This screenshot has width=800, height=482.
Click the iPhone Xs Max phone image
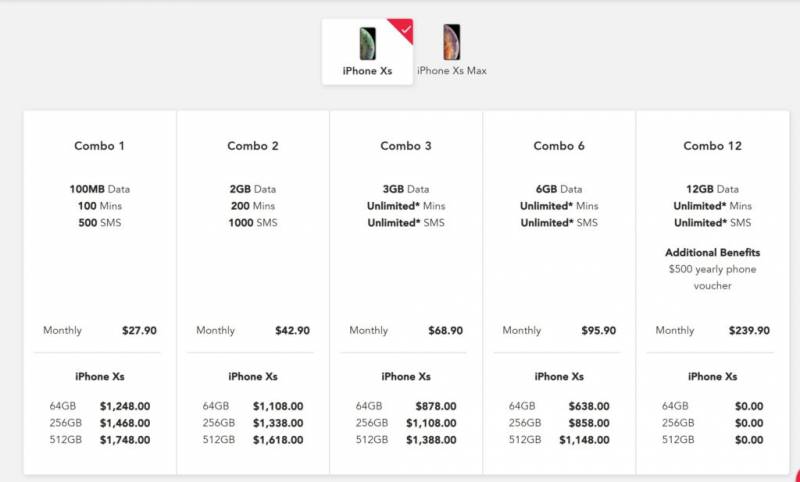452,43
